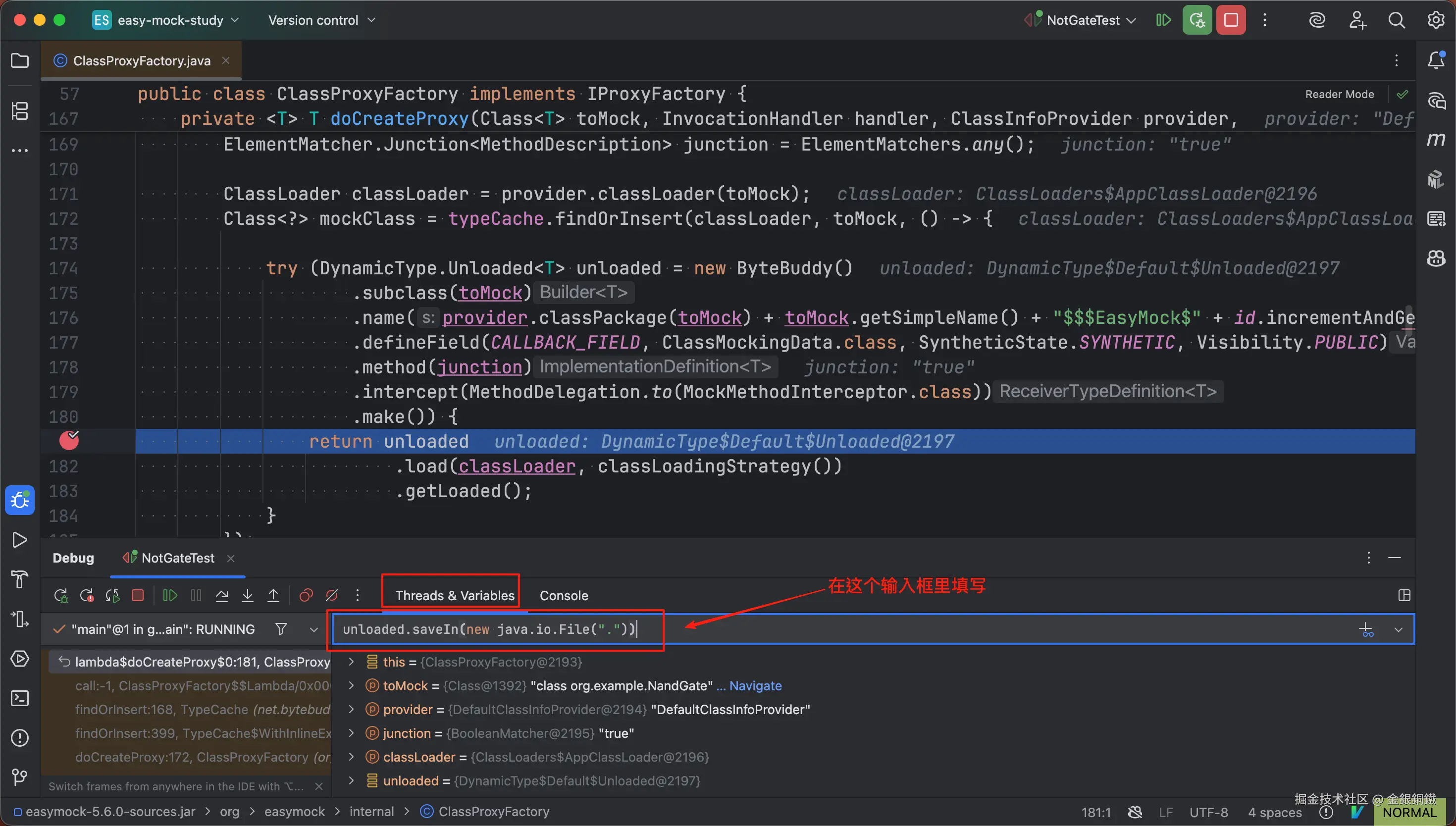This screenshot has height=826, width=1456.
Task: Click the Navigate link for toMock
Action: coord(755,685)
